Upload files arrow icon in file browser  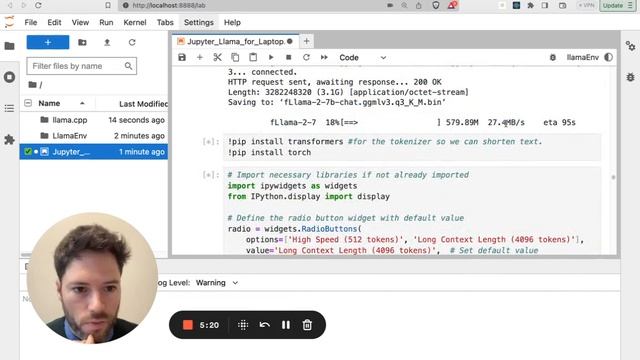pos(107,42)
